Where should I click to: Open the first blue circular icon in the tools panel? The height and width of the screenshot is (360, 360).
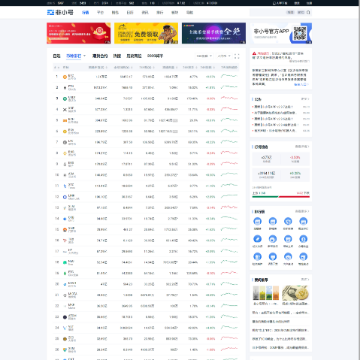[x=257, y=221]
